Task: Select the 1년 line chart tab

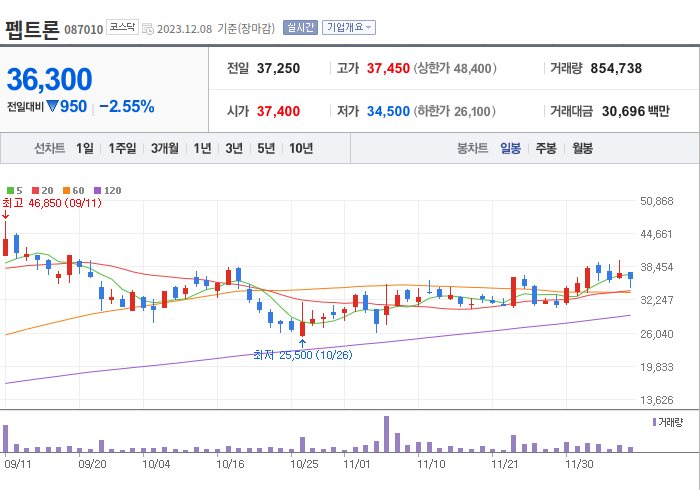Action: point(202,148)
